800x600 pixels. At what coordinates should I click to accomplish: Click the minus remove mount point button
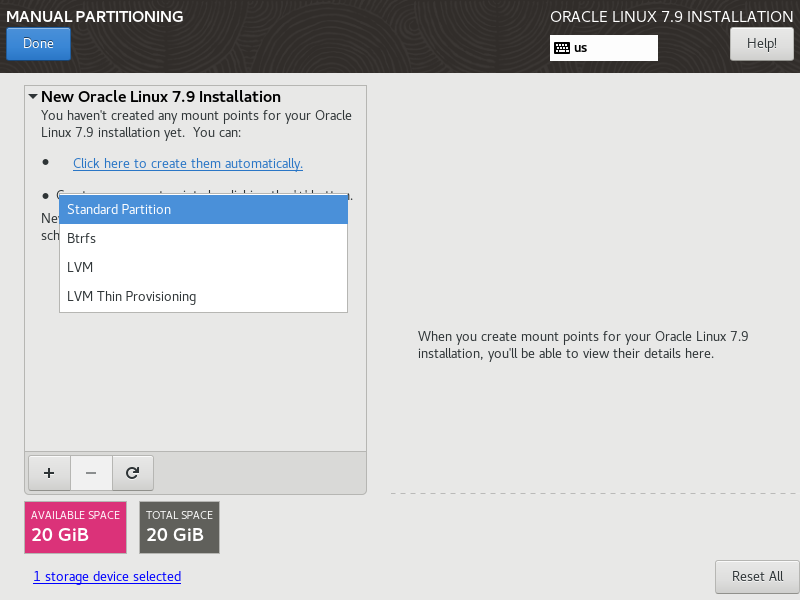click(91, 473)
